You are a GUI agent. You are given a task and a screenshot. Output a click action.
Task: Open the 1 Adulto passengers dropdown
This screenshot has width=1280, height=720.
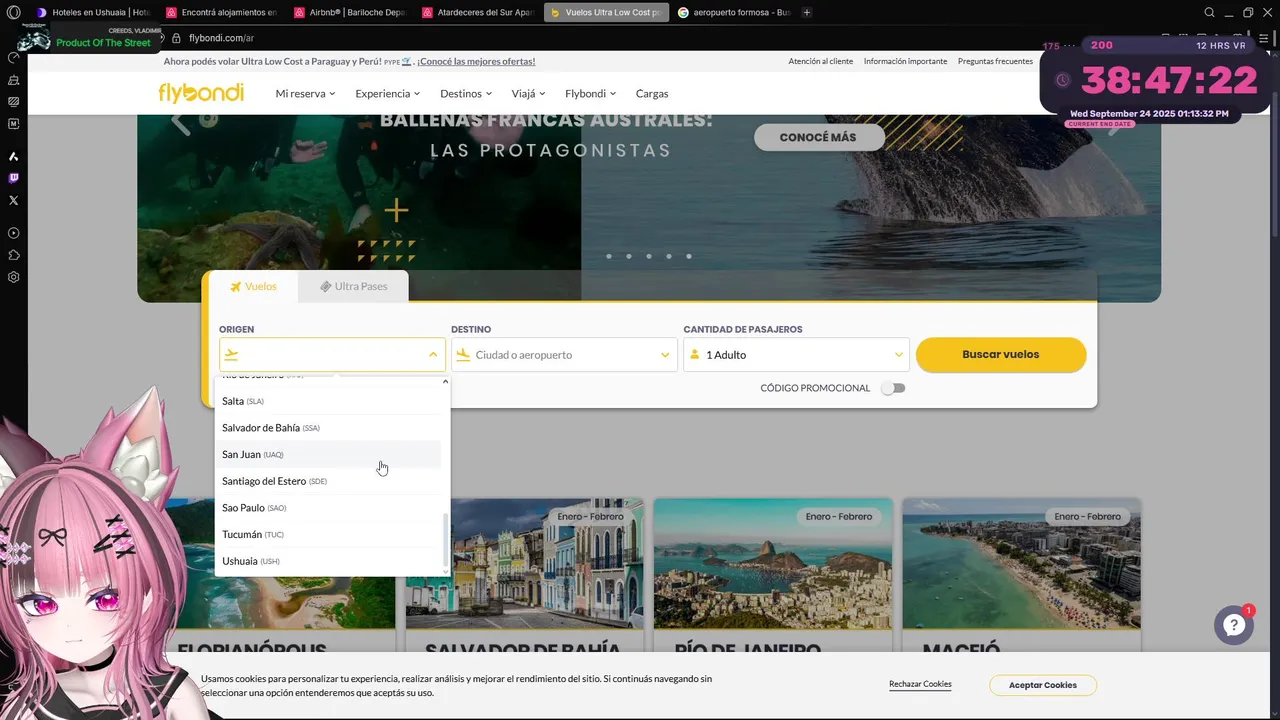point(796,355)
